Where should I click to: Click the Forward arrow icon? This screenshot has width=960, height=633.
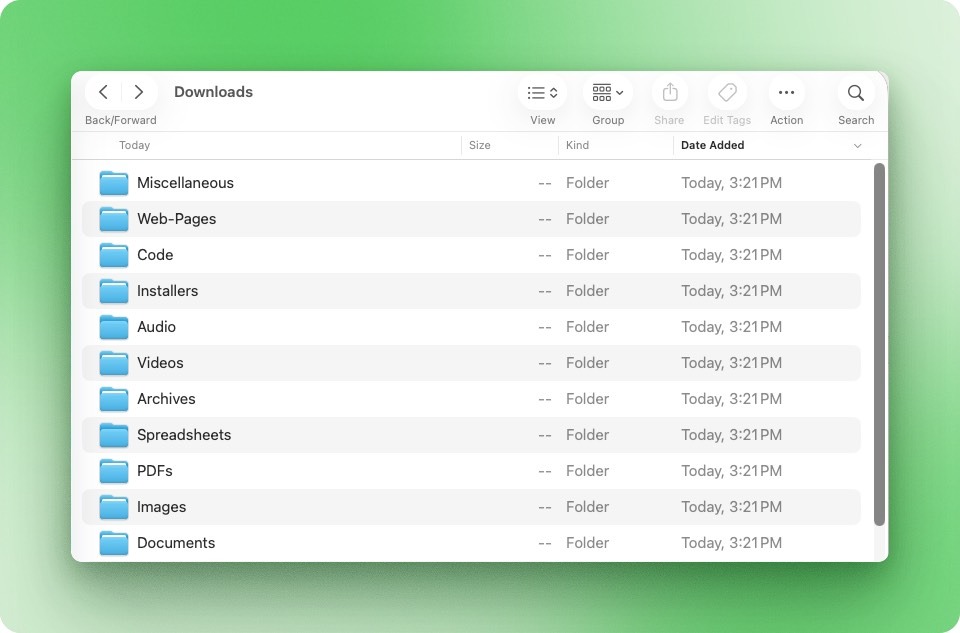139,92
